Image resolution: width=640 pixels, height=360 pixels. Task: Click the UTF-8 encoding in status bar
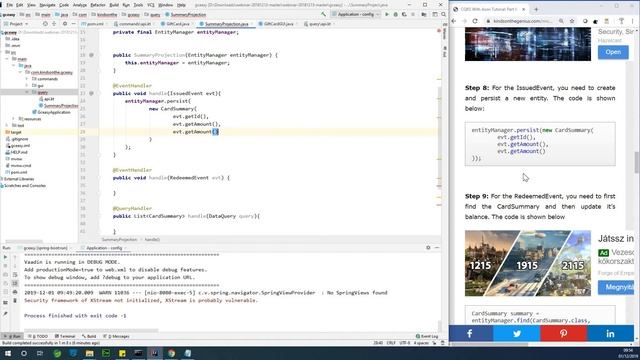[x=404, y=343]
